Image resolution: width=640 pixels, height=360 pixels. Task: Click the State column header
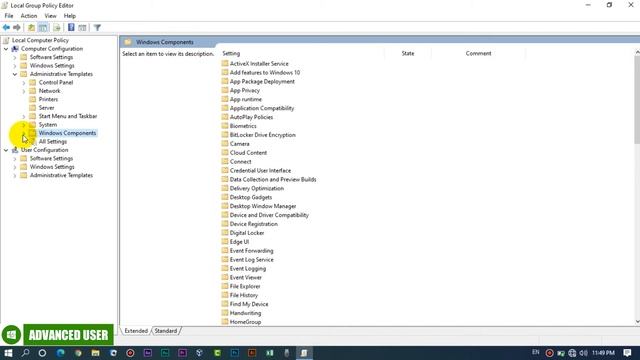coord(408,53)
